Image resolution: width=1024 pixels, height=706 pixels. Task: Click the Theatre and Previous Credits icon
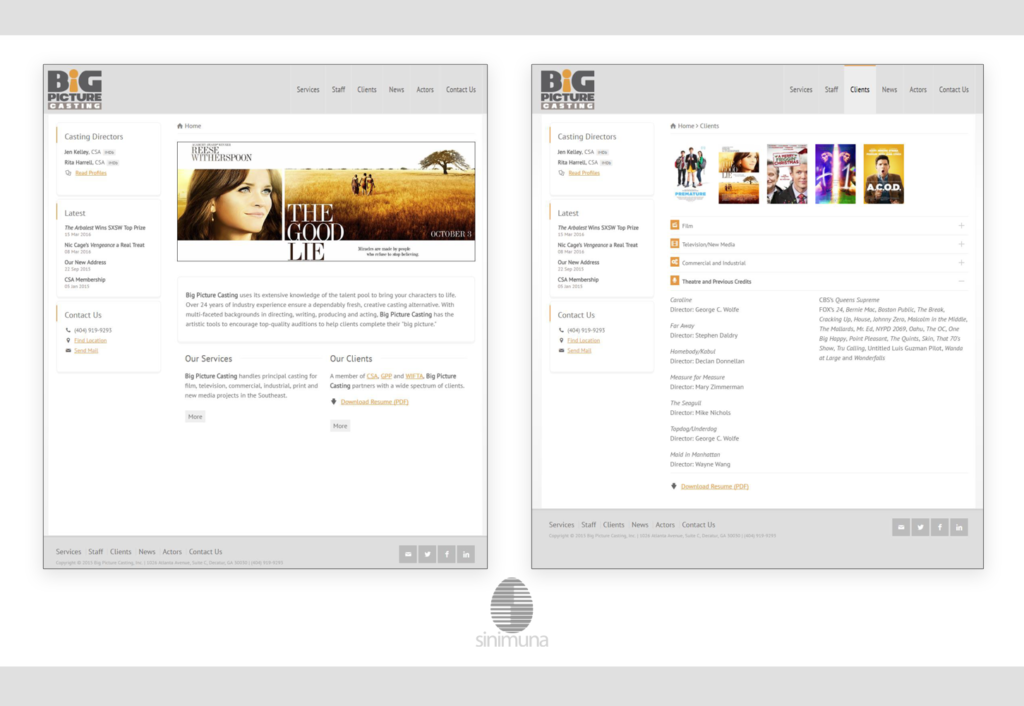[675, 281]
